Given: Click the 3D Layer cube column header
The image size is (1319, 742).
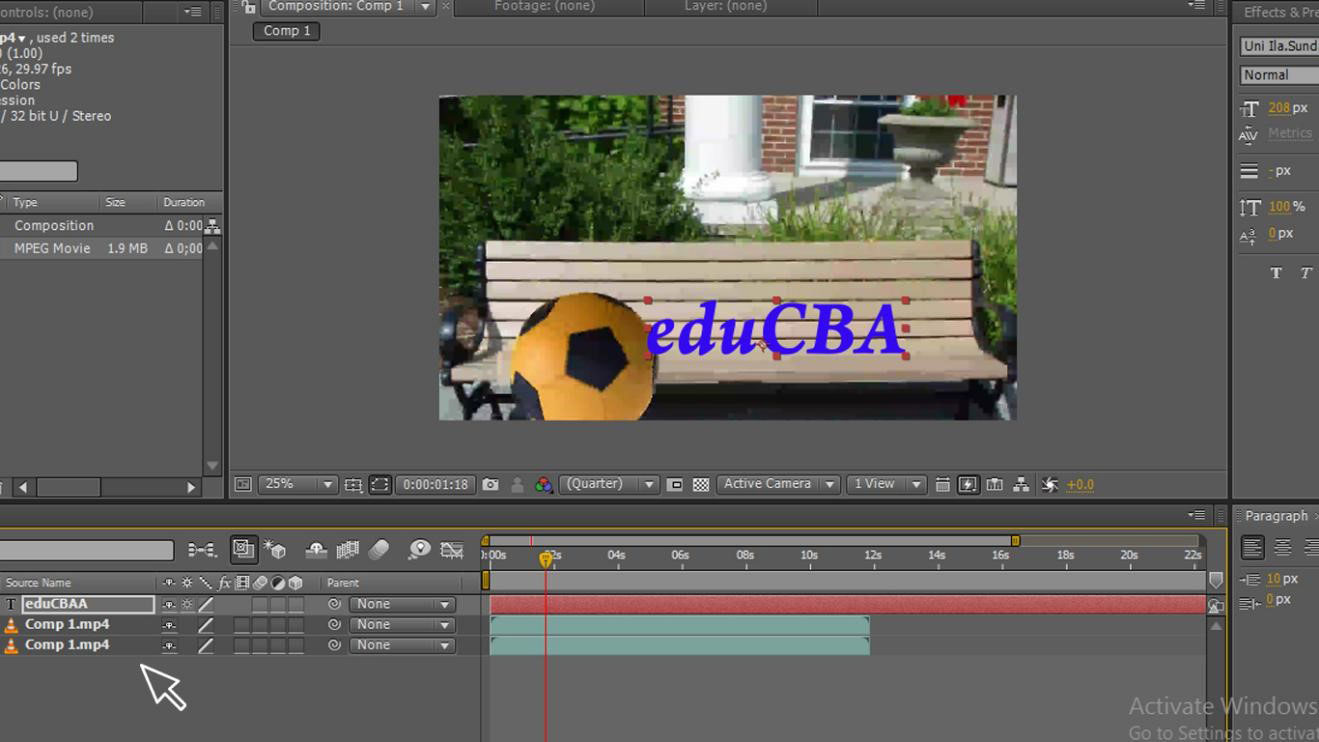Looking at the screenshot, I should (x=296, y=583).
